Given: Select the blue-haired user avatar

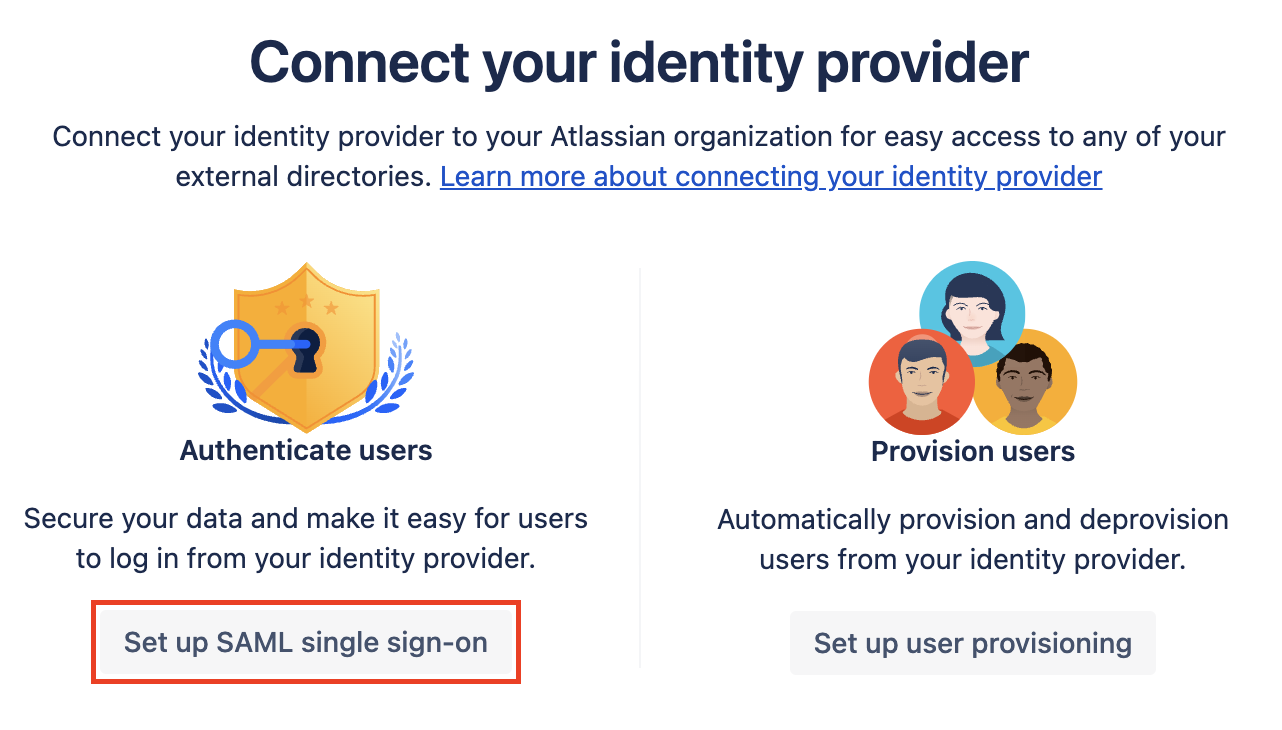Looking at the screenshot, I should 973,310.
